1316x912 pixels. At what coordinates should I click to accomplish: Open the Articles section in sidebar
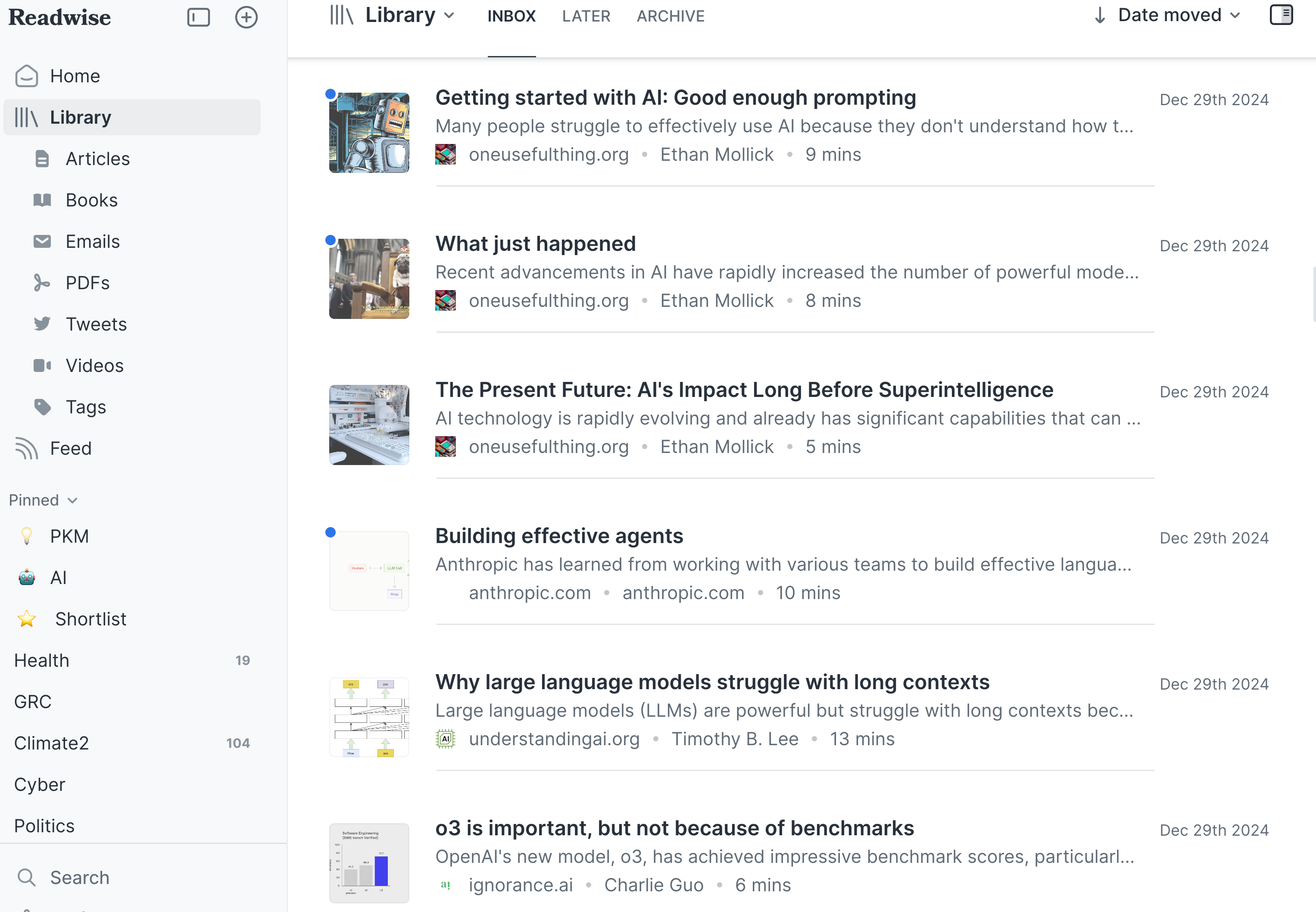(x=98, y=158)
